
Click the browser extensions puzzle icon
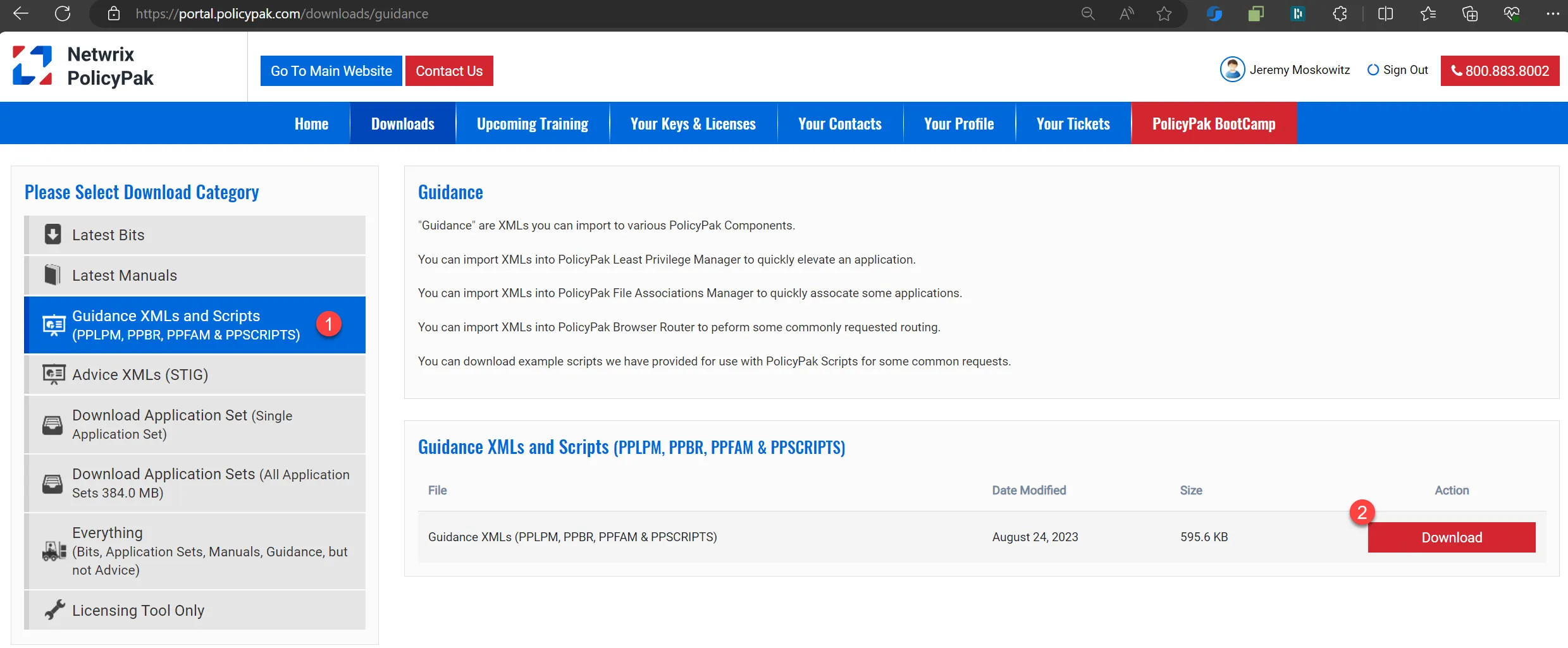tap(1339, 13)
